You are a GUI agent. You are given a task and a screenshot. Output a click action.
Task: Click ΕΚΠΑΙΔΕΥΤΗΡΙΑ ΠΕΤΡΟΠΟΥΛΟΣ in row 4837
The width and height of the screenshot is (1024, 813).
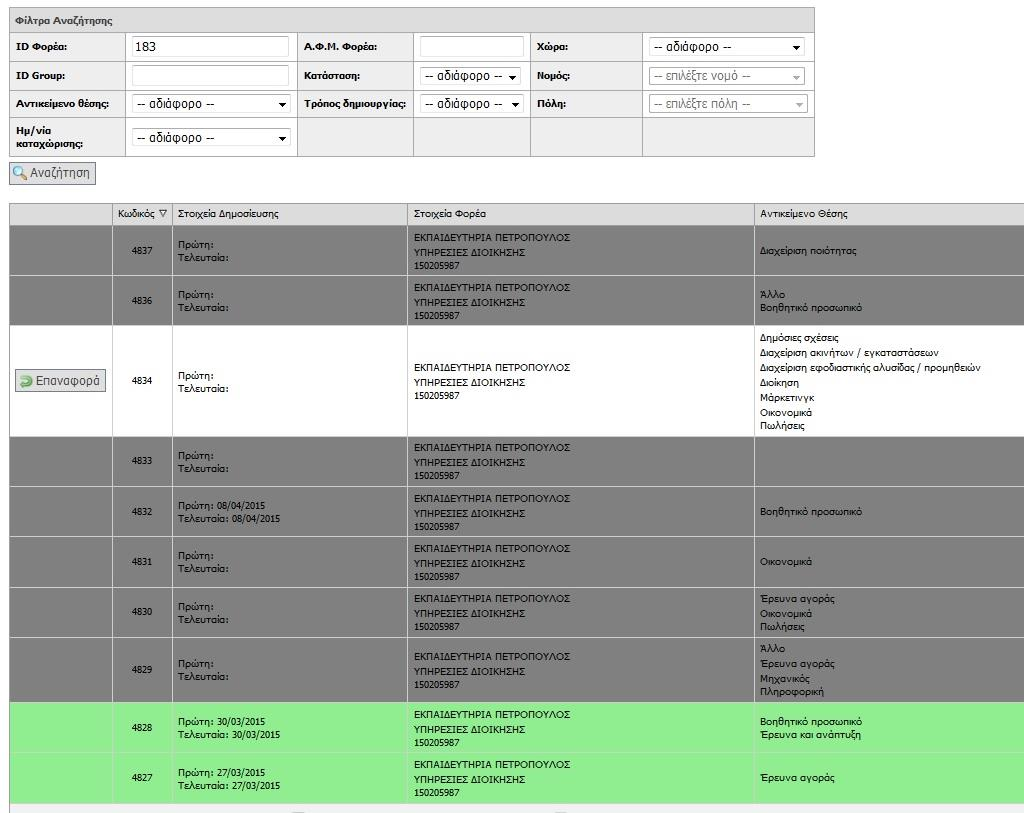coord(492,238)
